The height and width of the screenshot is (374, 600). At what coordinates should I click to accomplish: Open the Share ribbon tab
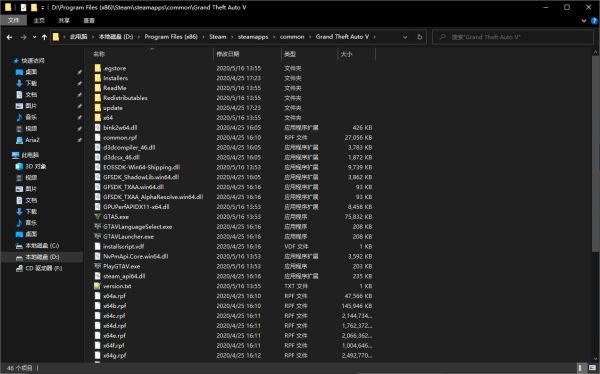click(x=64, y=21)
